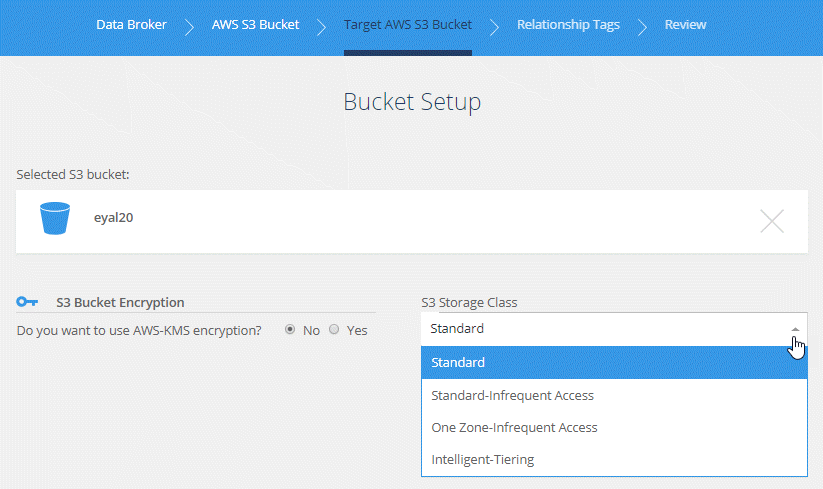Click the eyal20 bucket name

[x=113, y=217]
